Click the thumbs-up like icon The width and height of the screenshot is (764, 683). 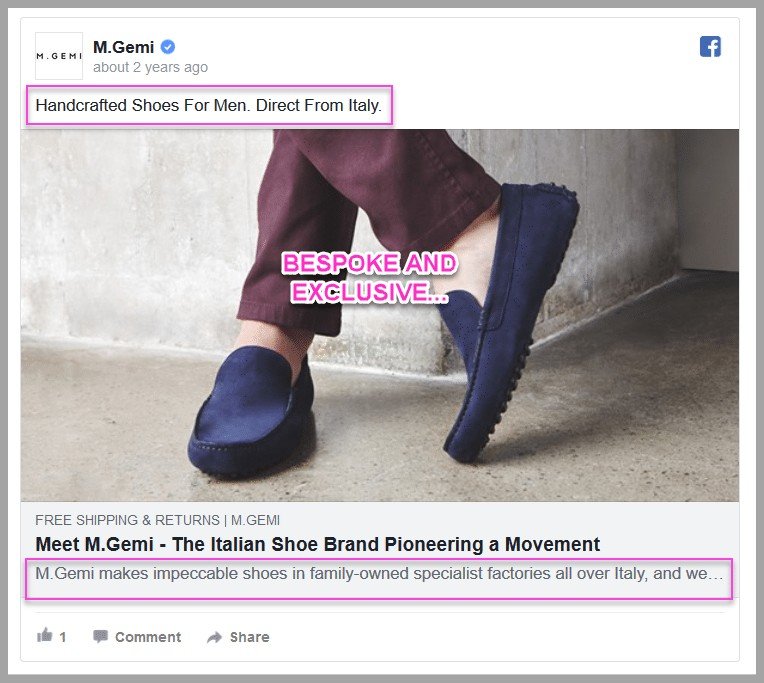[45, 635]
